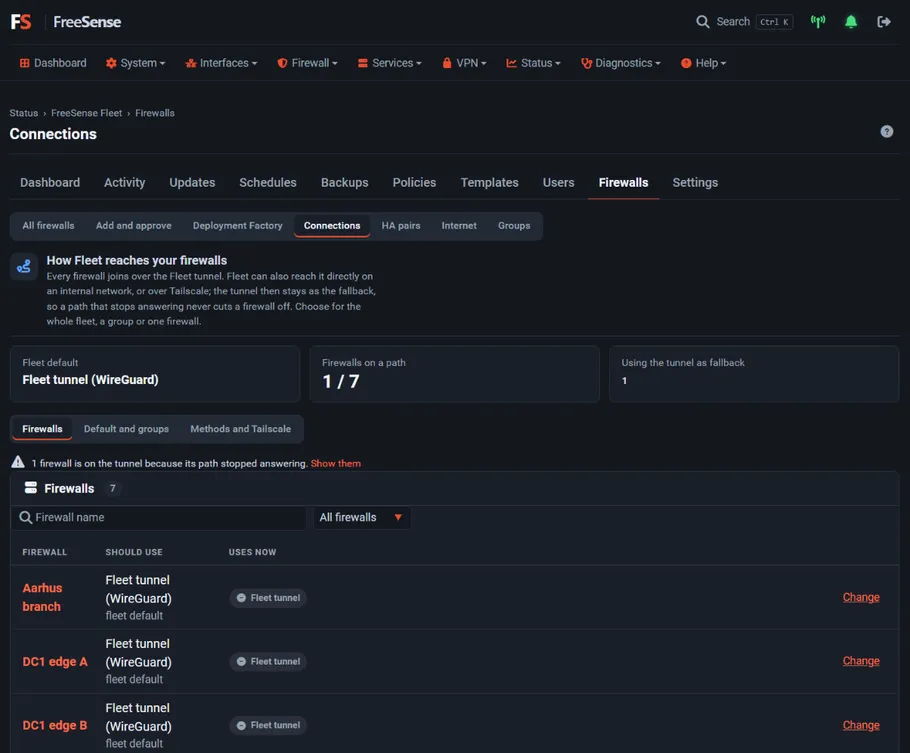The width and height of the screenshot is (910, 753).
Task: Select the Default and groups tab
Action: (x=127, y=429)
